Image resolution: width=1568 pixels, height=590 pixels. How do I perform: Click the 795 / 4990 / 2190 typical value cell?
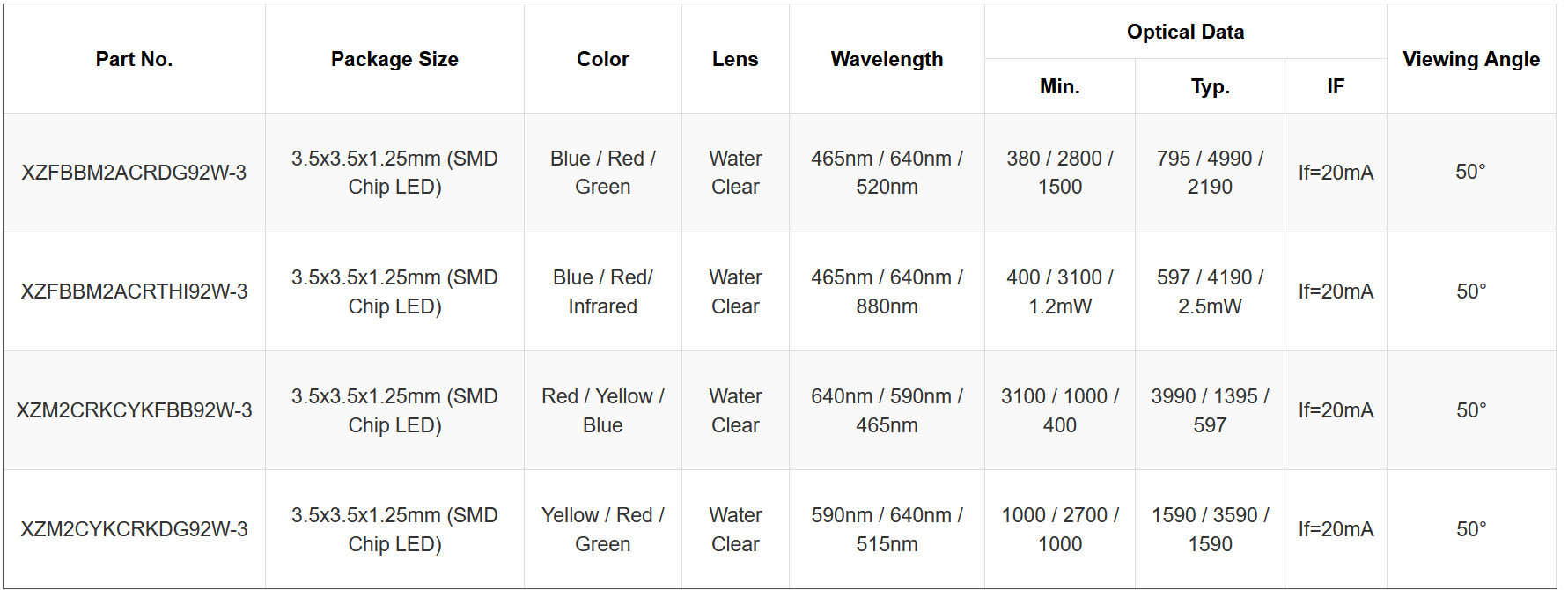[1210, 173]
